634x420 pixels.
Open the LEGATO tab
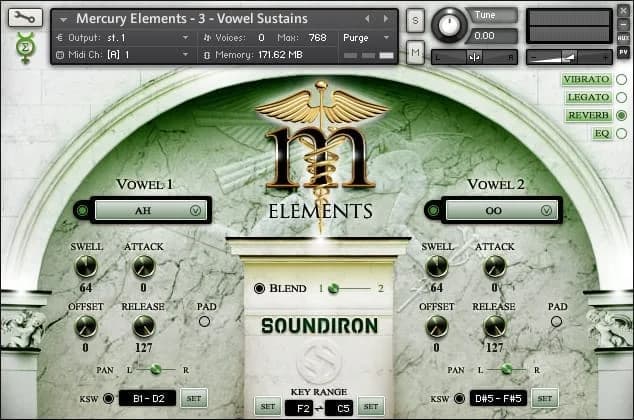(x=588, y=97)
